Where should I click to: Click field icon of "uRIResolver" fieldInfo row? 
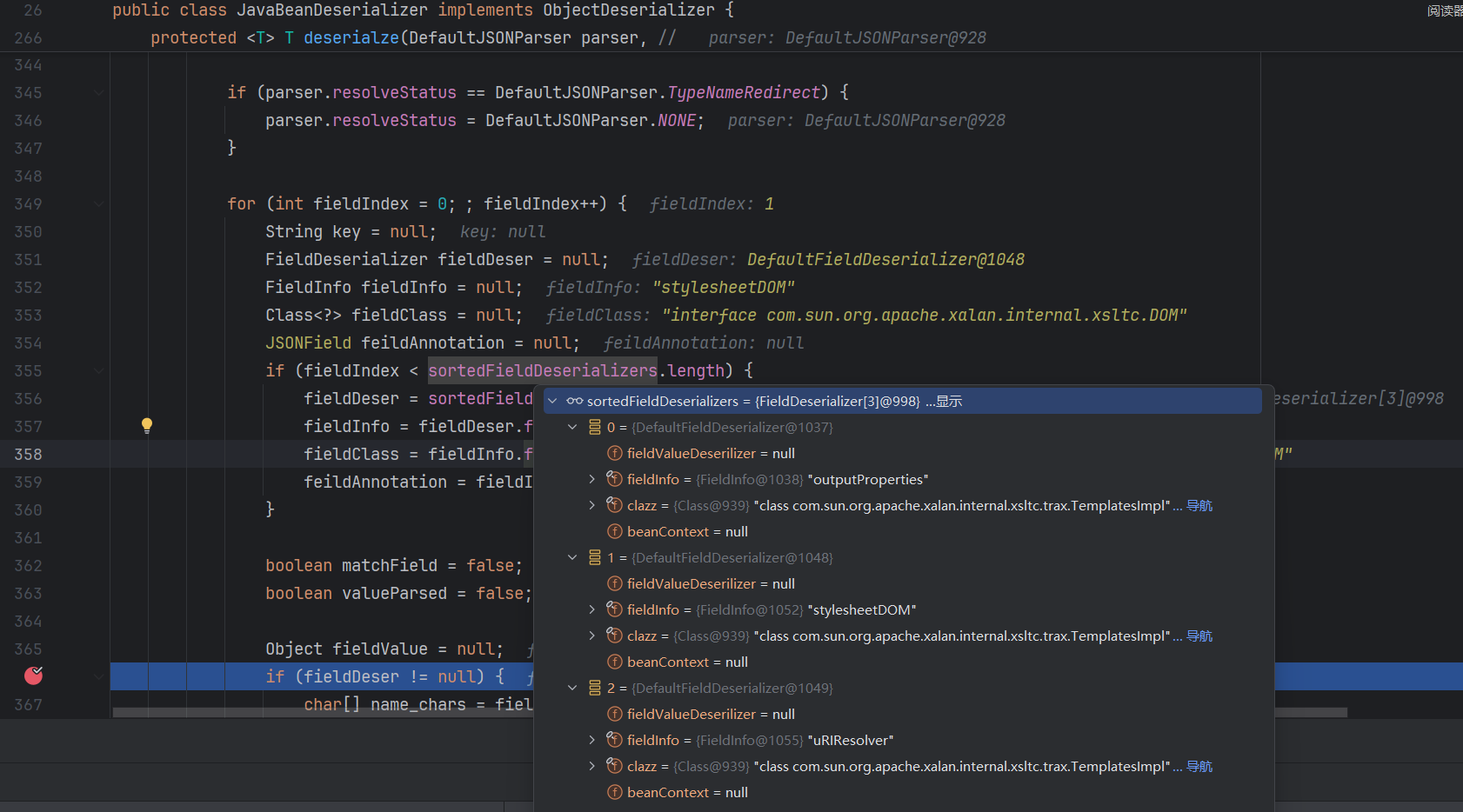[614, 740]
